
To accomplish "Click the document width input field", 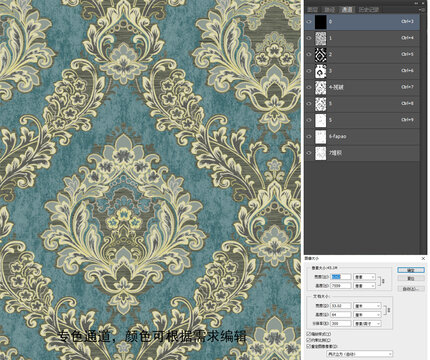I will pos(341,306).
